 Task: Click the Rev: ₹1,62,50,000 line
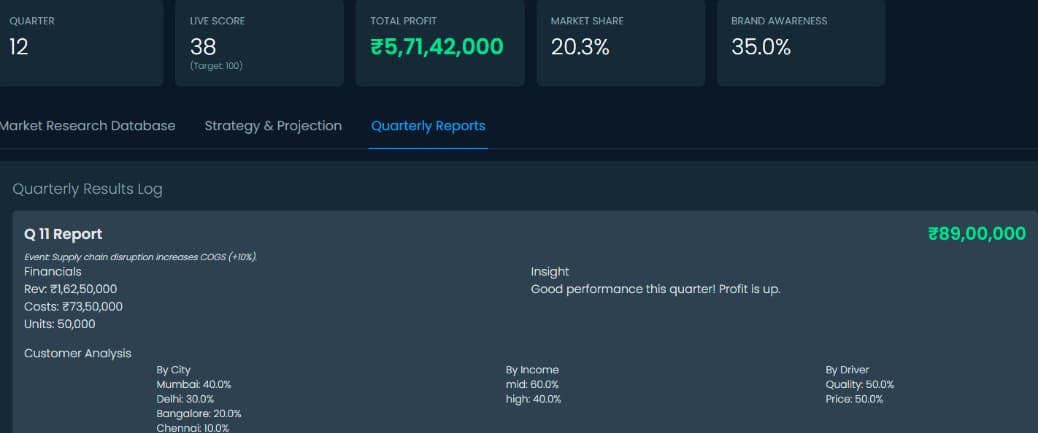71,289
